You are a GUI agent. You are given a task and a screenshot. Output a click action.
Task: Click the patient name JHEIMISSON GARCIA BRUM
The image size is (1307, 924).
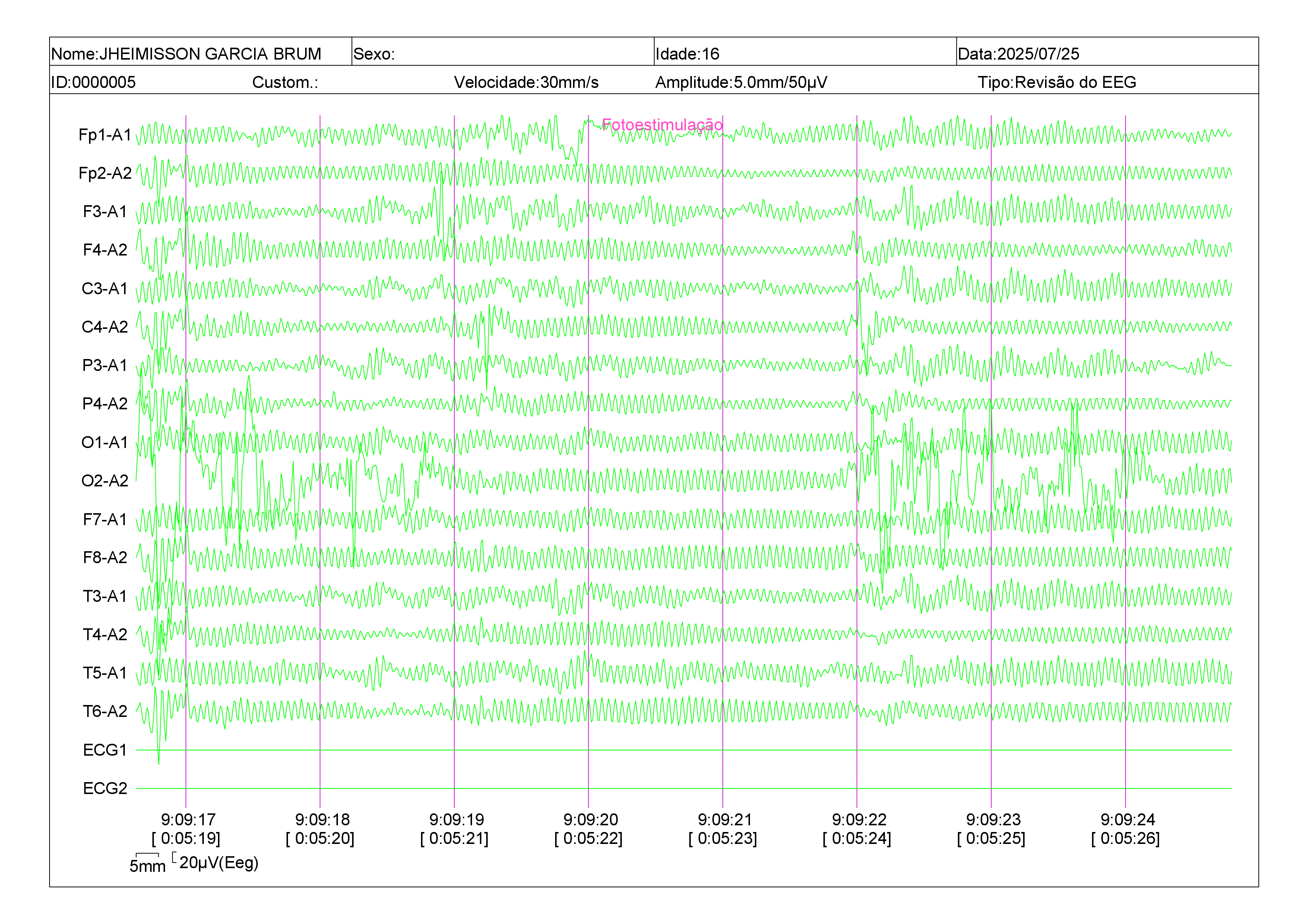(x=211, y=54)
